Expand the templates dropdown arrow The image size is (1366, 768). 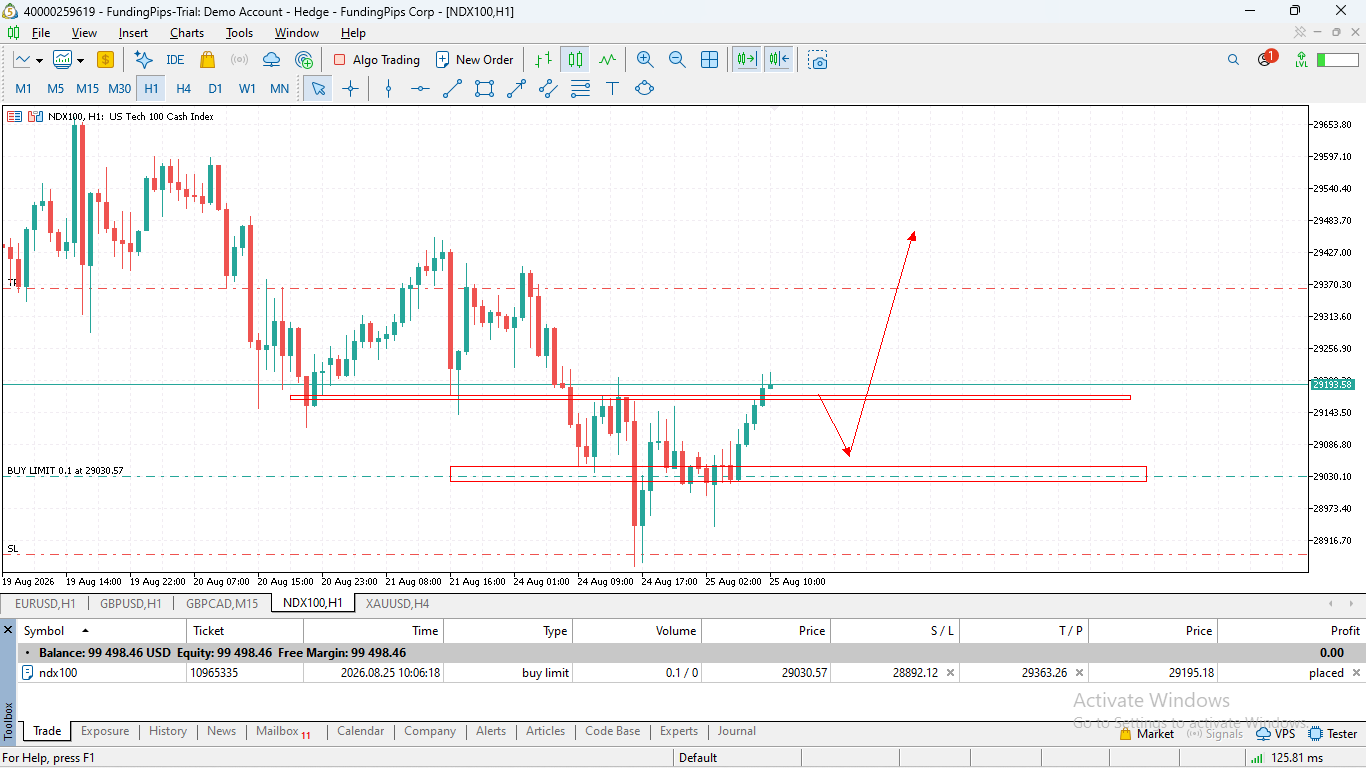(80, 60)
